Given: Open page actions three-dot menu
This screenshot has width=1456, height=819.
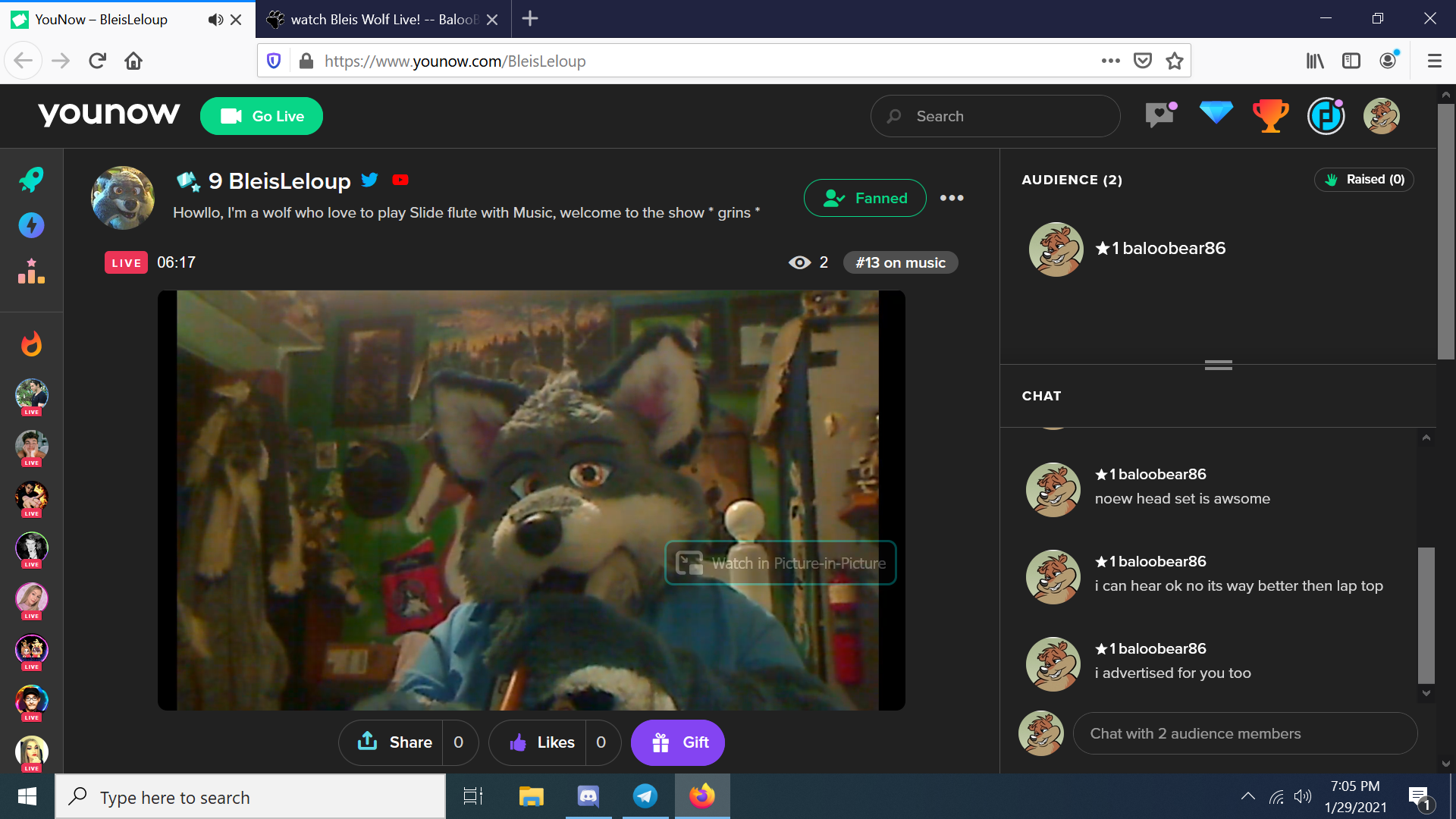Looking at the screenshot, I should [x=1111, y=61].
